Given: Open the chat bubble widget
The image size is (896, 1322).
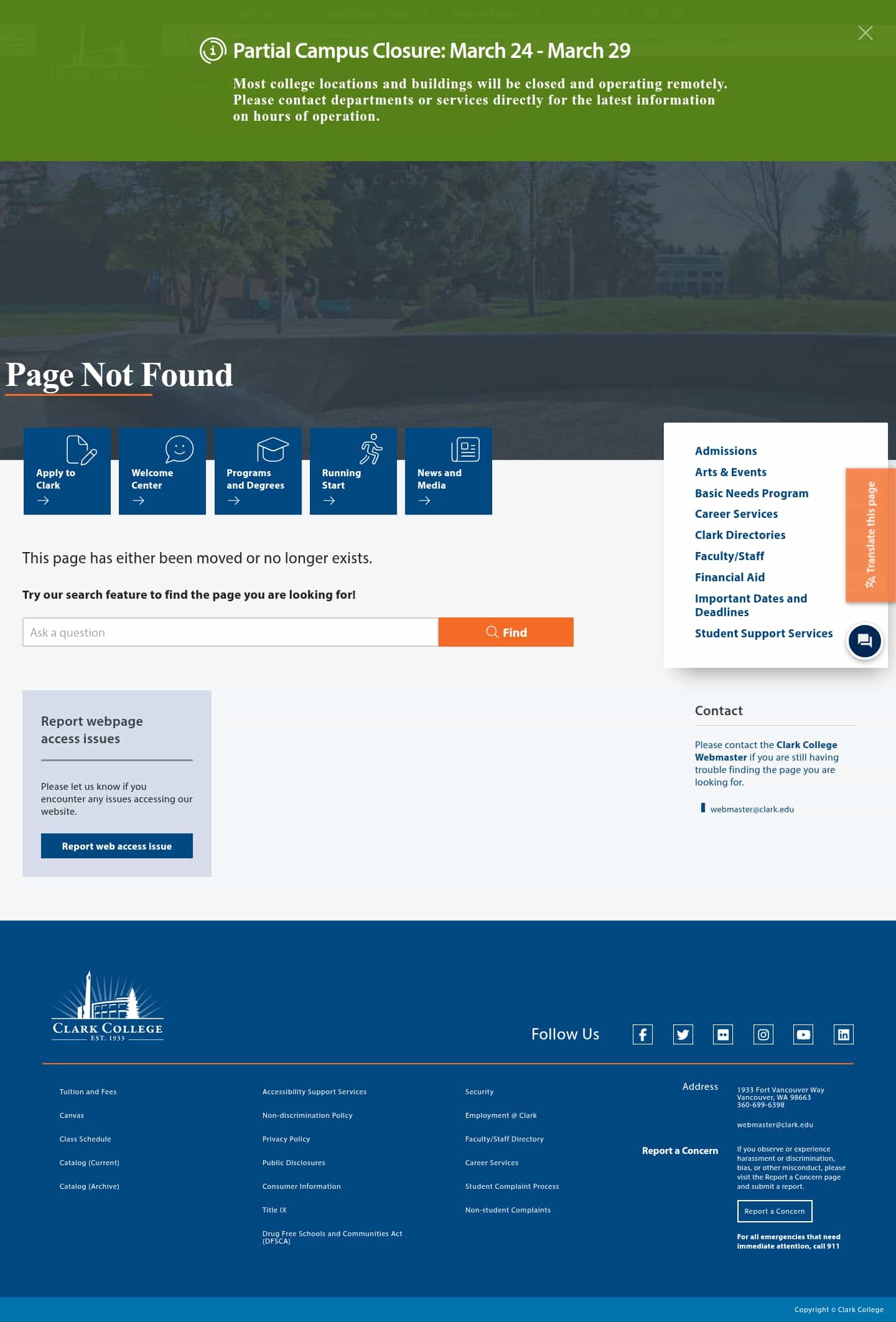Looking at the screenshot, I should coord(865,640).
